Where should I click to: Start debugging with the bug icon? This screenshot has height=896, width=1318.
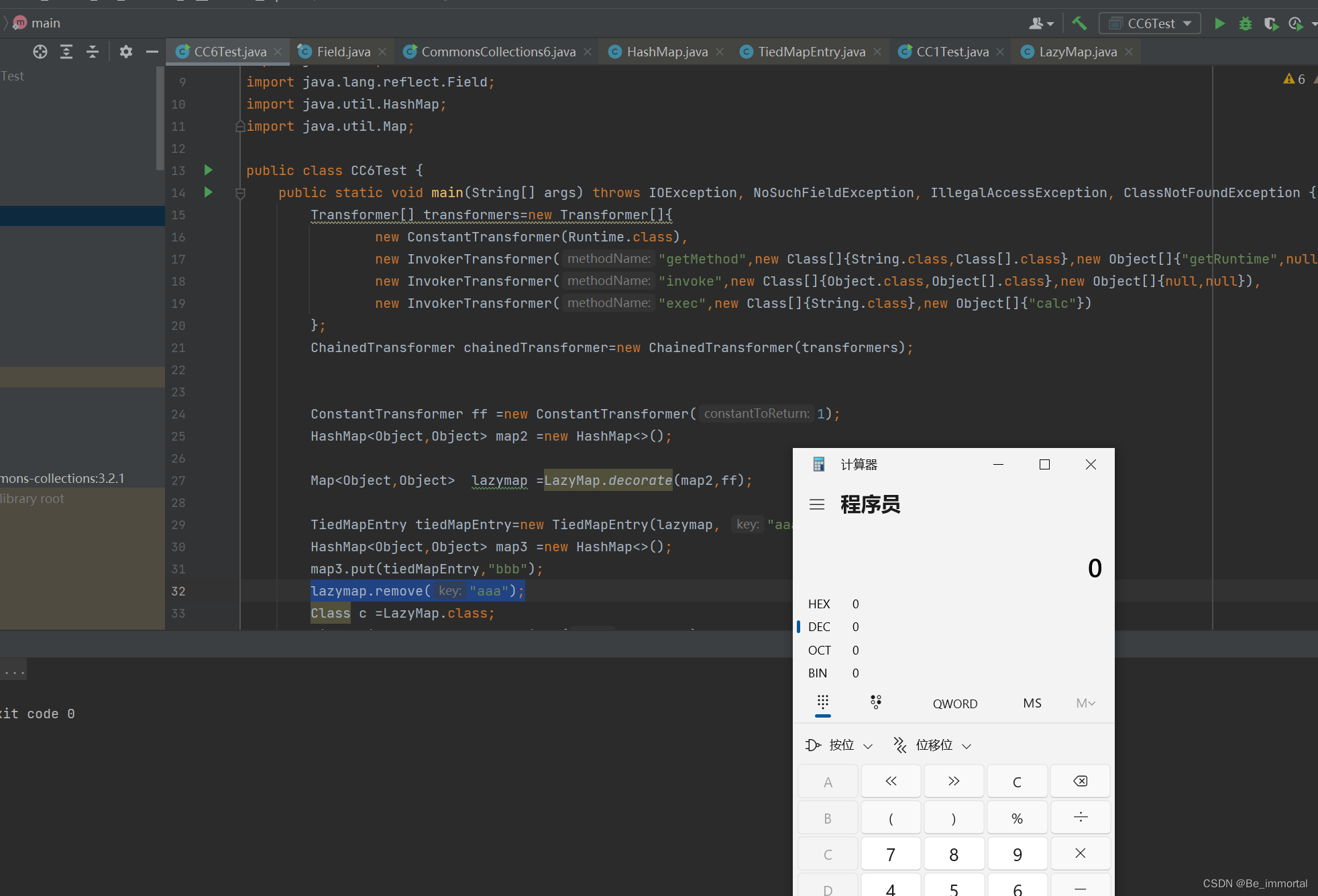pyautogui.click(x=1246, y=23)
